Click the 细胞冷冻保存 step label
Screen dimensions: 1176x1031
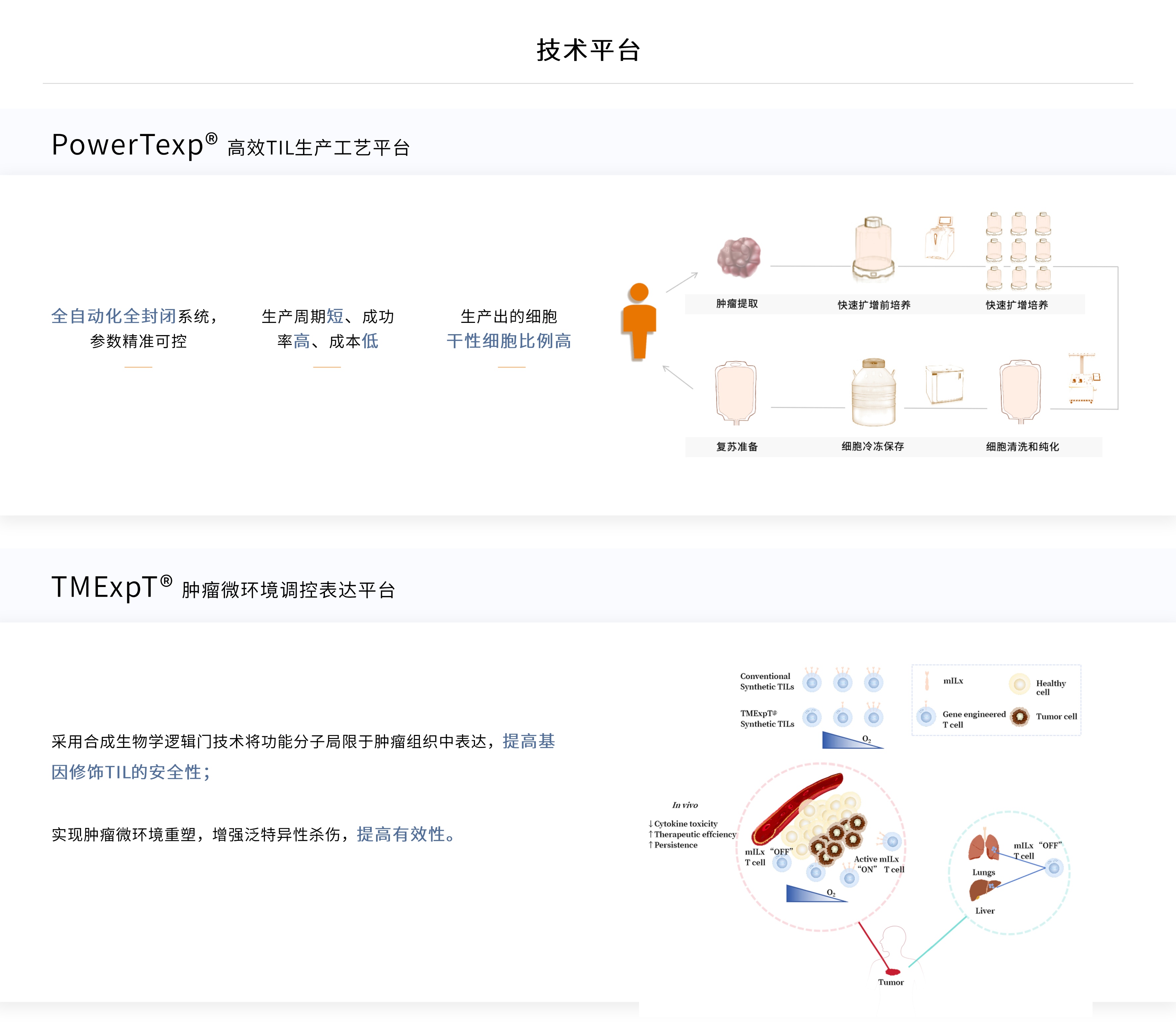[873, 446]
